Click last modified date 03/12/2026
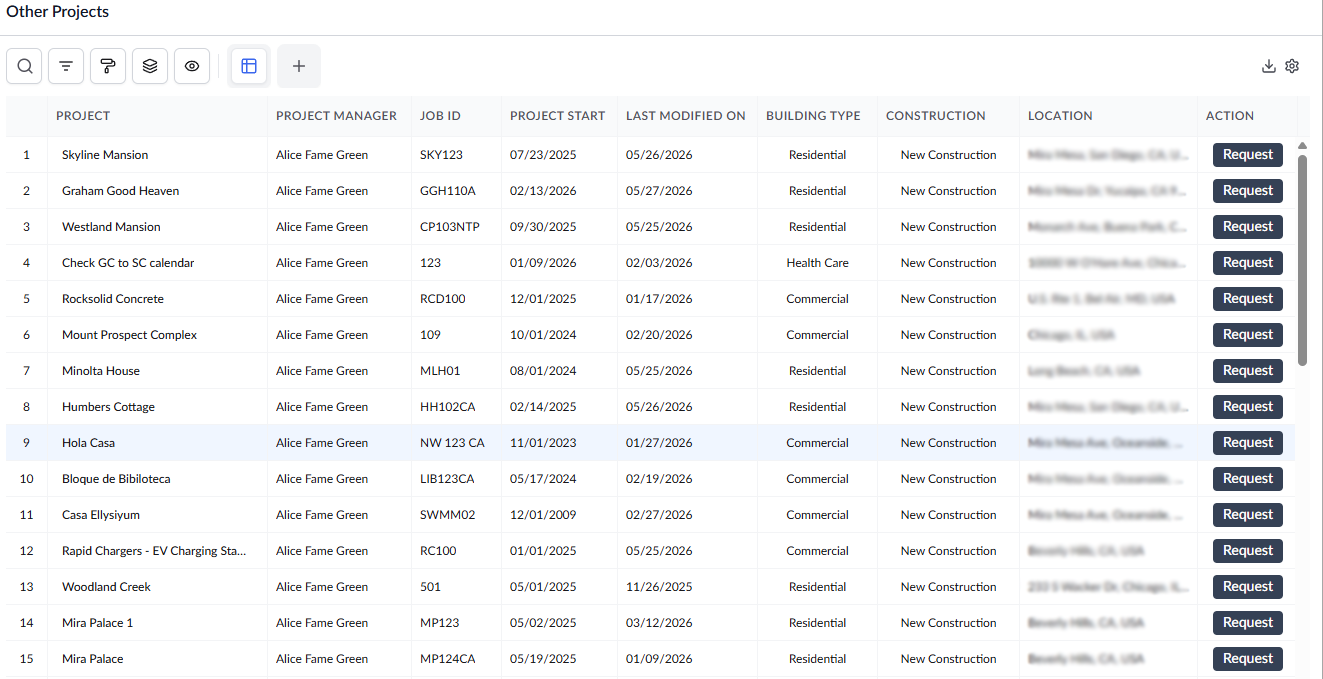Image resolution: width=1323 pixels, height=679 pixels. pos(659,623)
